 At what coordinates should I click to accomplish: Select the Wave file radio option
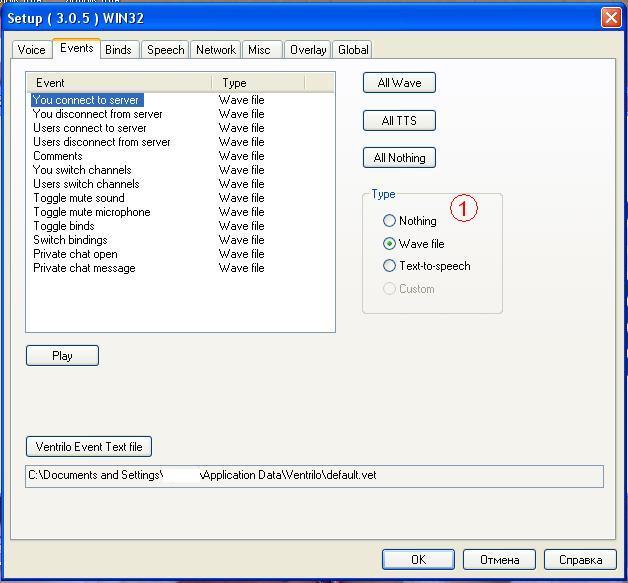point(414,243)
